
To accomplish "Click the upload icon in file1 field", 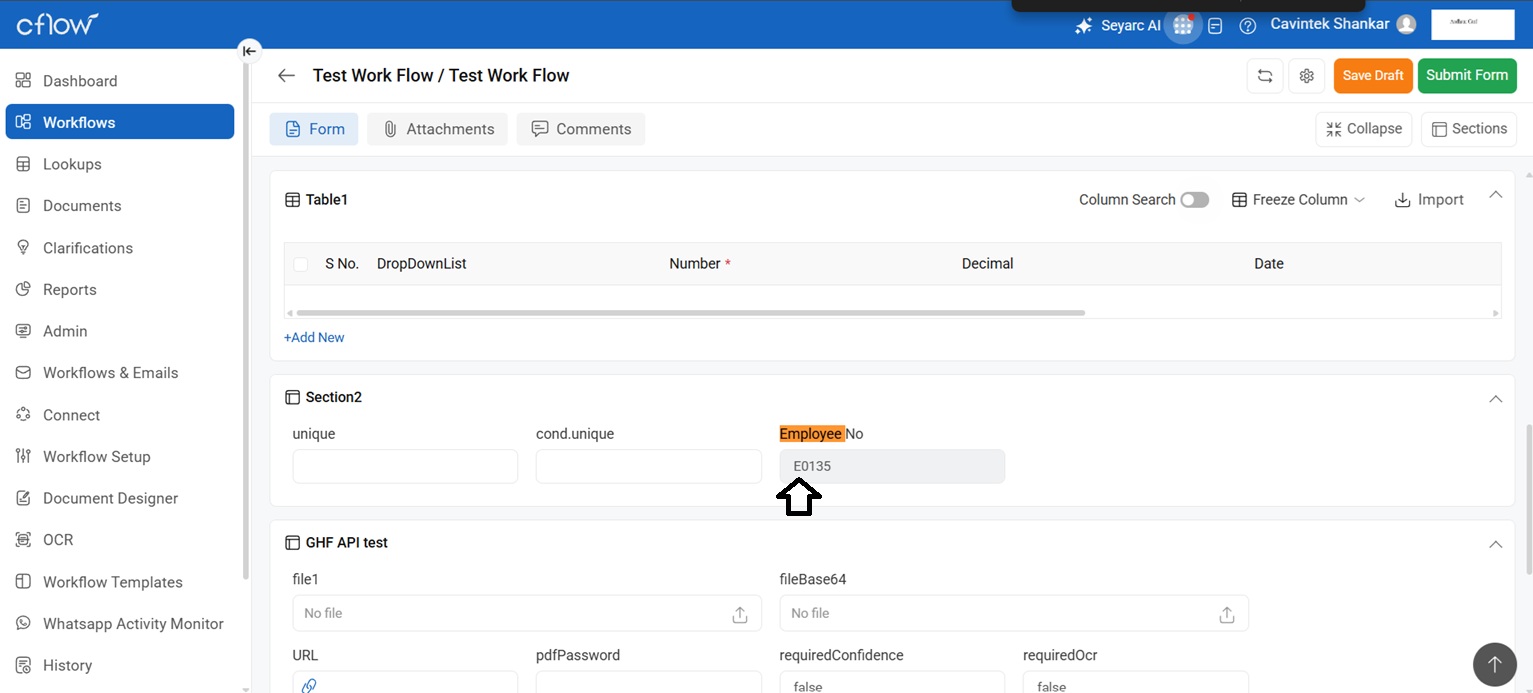I will point(740,614).
